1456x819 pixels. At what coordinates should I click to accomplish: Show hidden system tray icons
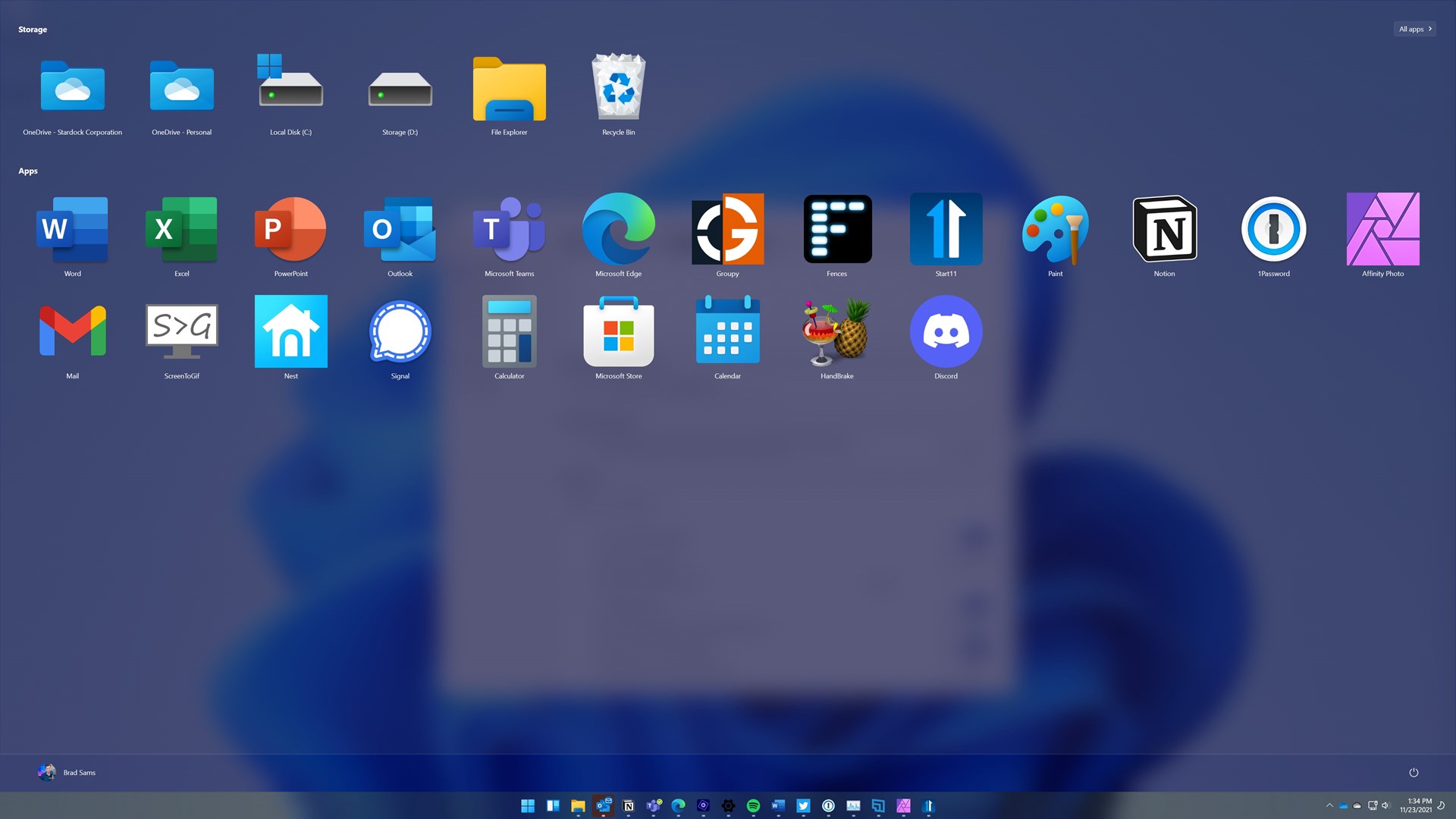[1329, 805]
